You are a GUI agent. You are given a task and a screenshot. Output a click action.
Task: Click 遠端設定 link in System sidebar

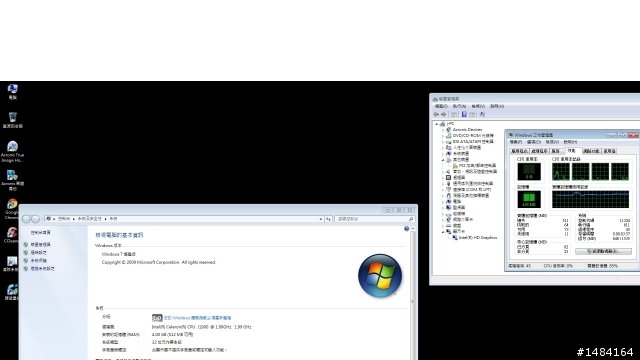click(x=38, y=253)
